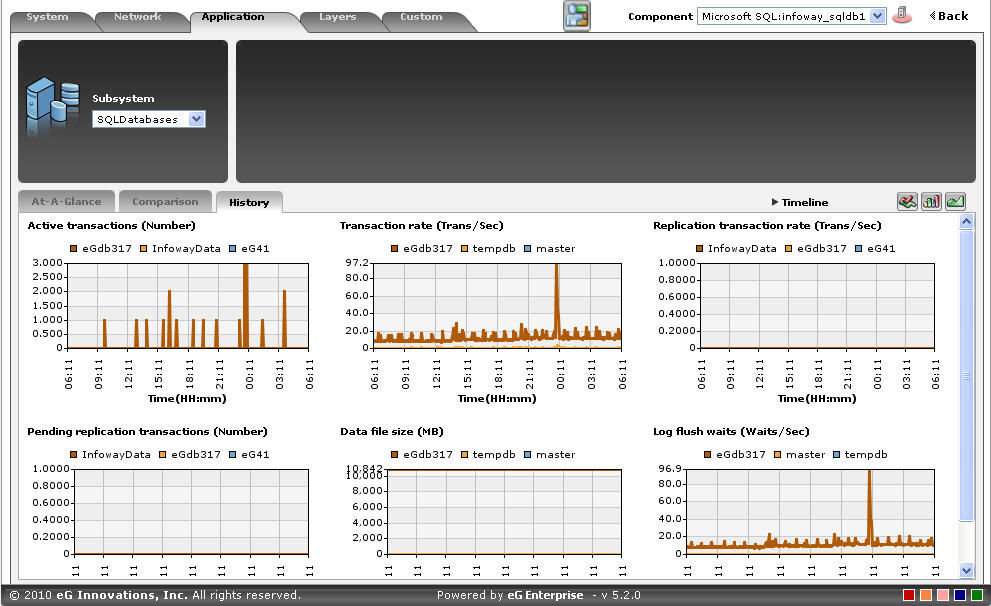The width and height of the screenshot is (991, 606).
Task: Open the Pending replication transactions graph
Action: [x=192, y=512]
